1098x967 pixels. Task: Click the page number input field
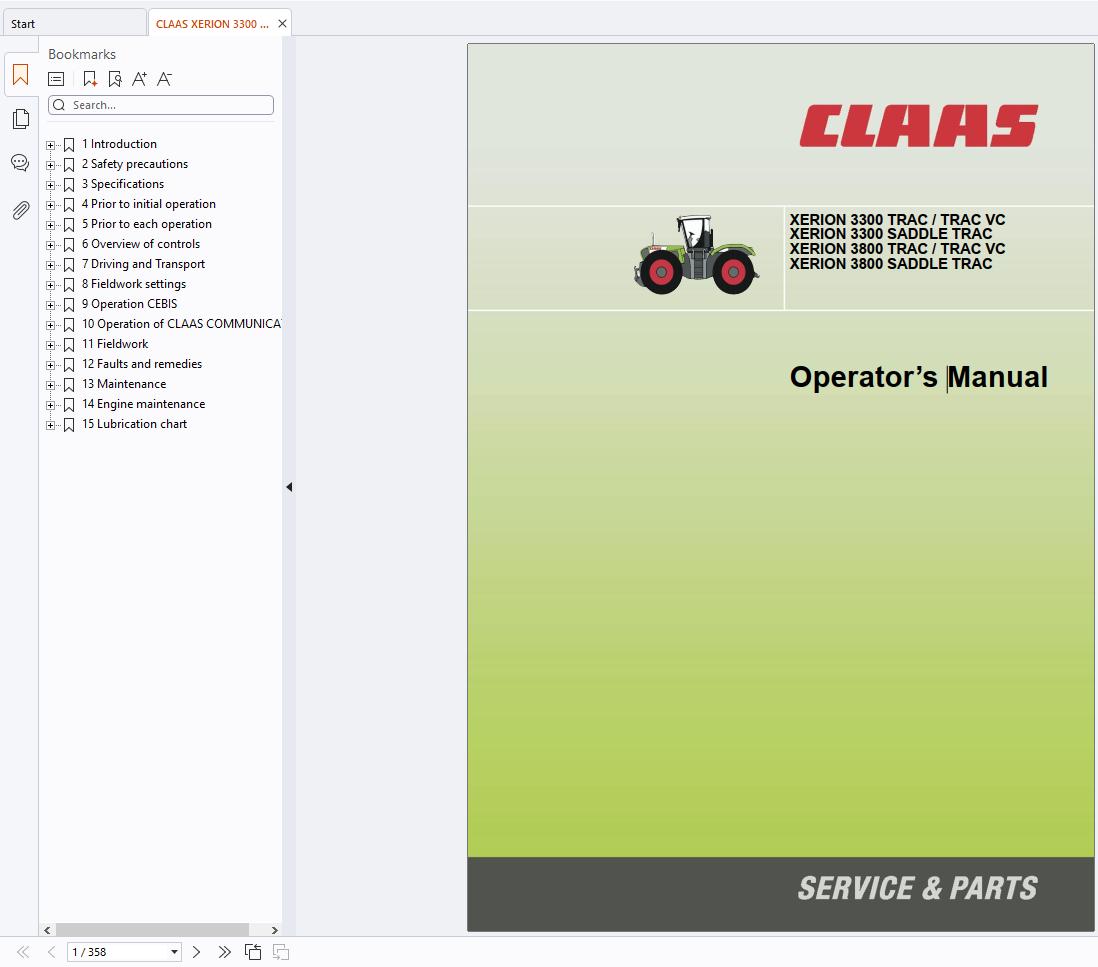coord(118,952)
